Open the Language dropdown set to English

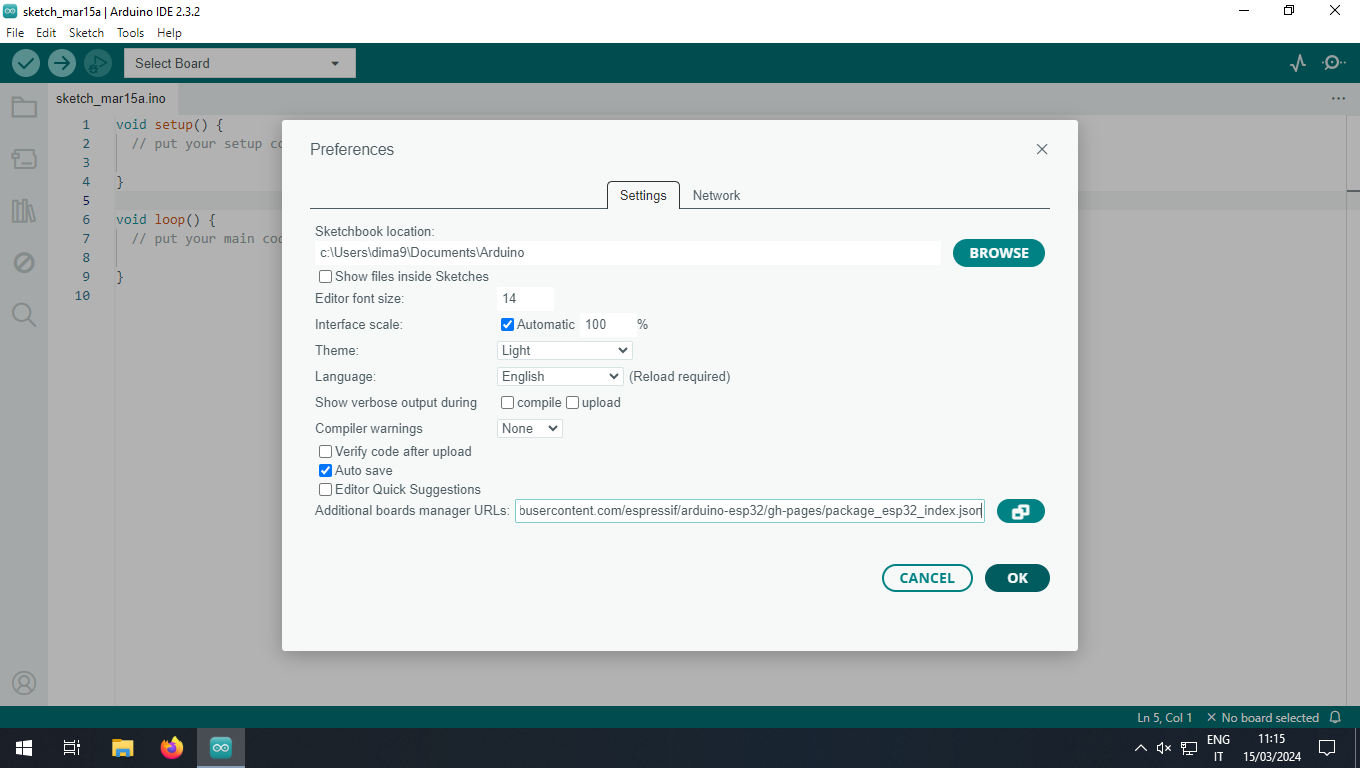click(561, 376)
